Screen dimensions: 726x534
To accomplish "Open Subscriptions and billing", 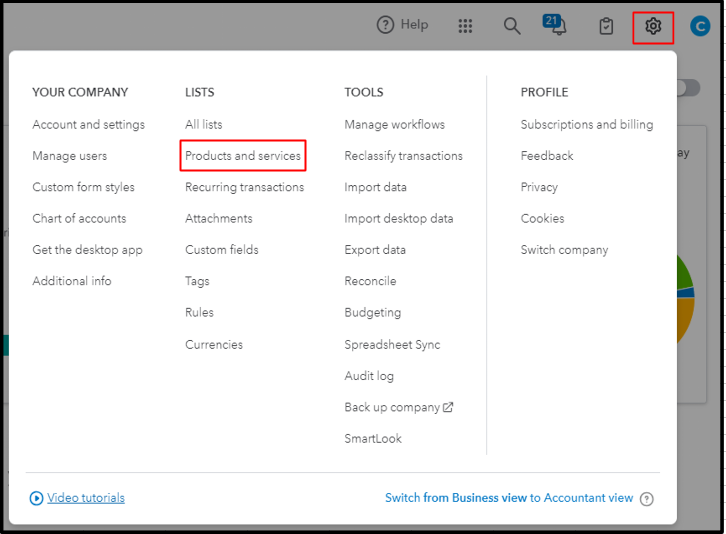I will (x=586, y=125).
